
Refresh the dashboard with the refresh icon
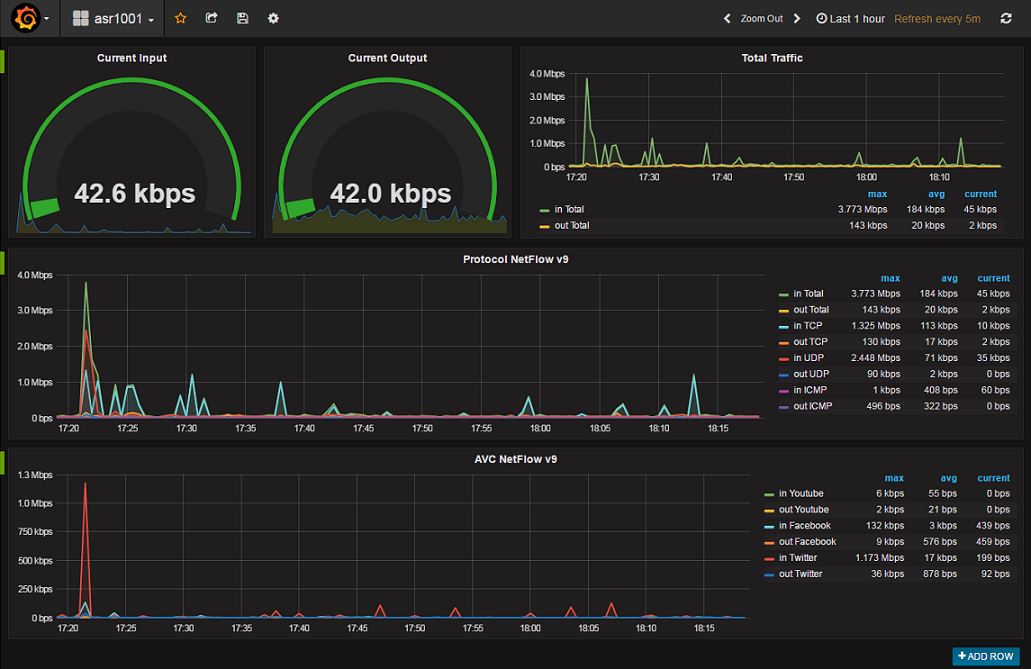point(1005,18)
